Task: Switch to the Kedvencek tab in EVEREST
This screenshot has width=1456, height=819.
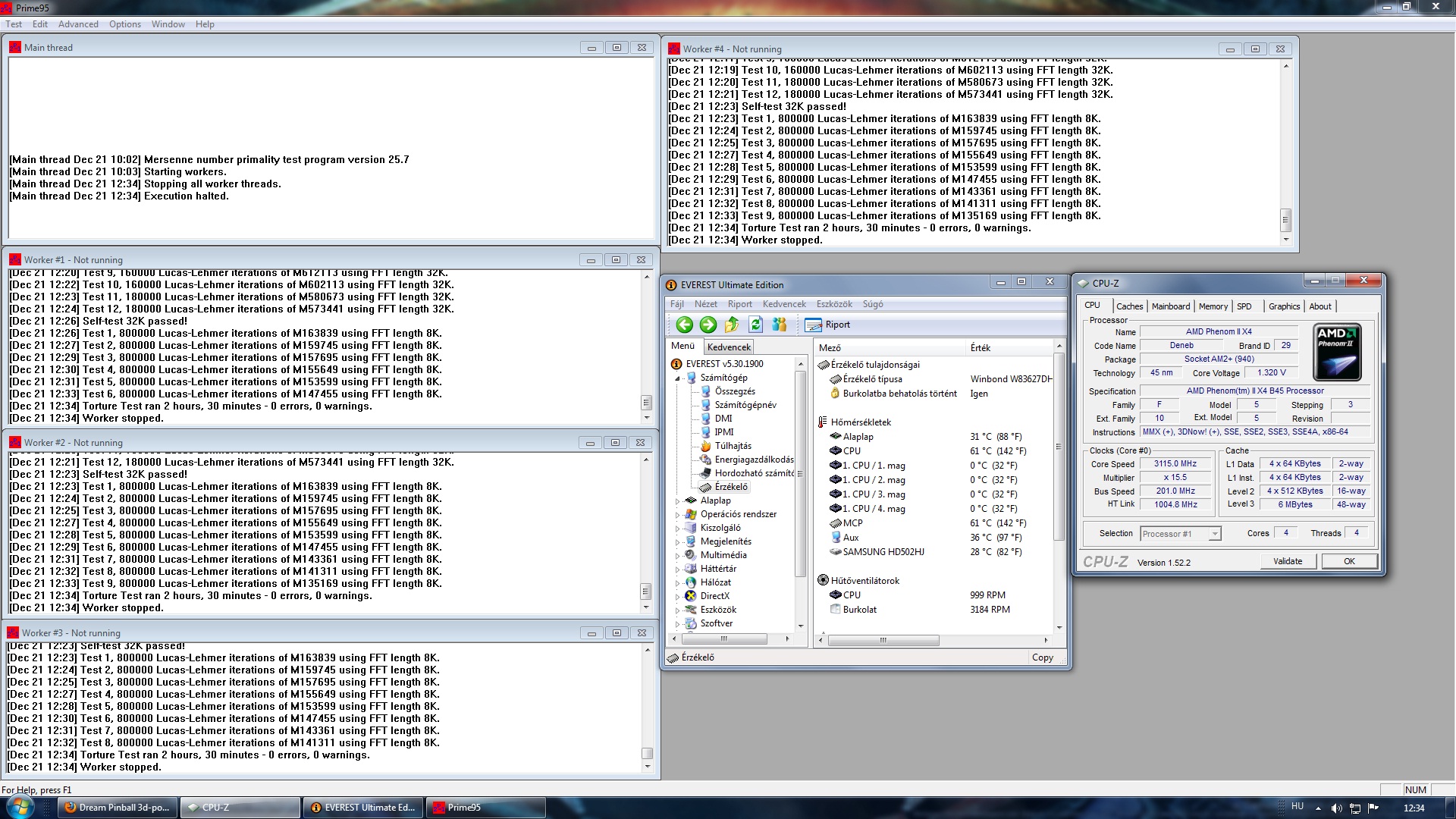Action: 729,347
